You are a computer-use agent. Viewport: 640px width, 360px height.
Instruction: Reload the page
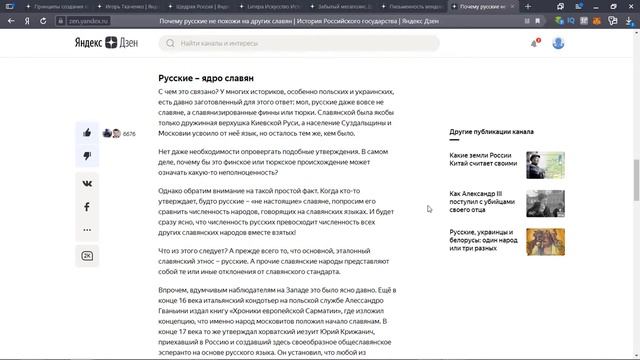(x=43, y=21)
